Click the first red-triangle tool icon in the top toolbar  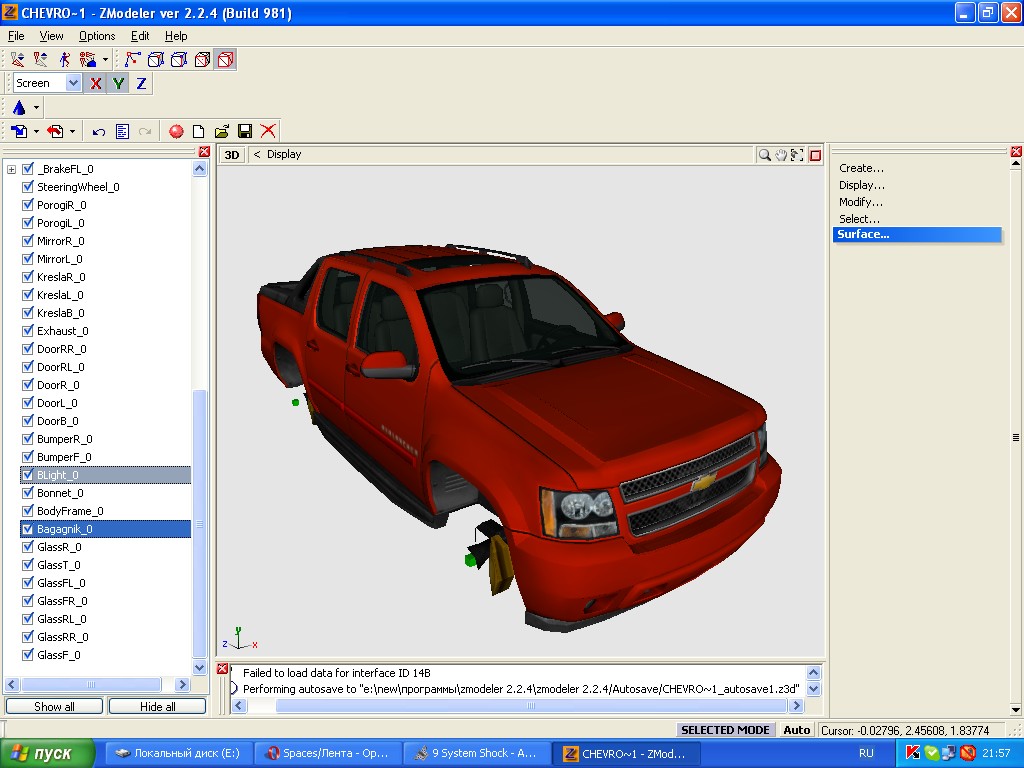point(18,59)
